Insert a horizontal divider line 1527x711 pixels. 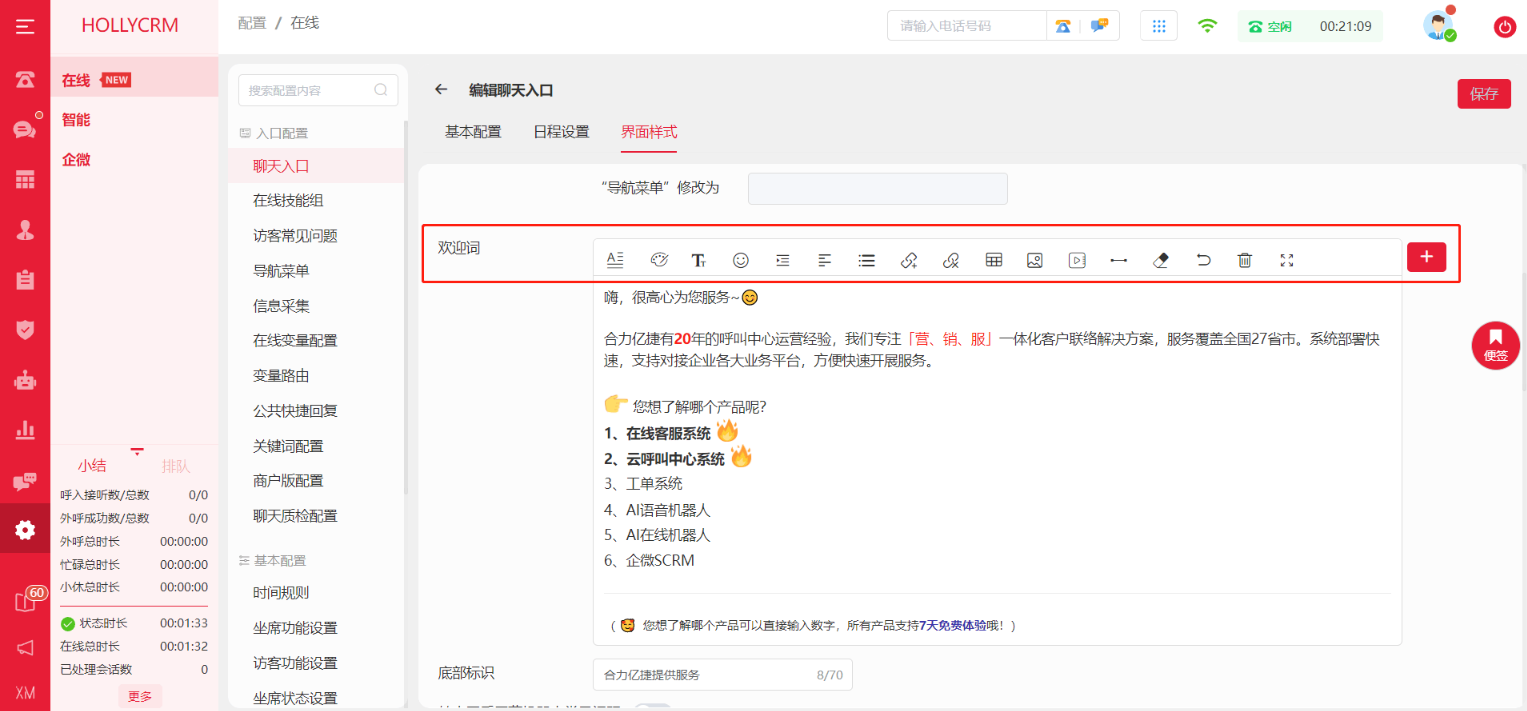pos(1119,260)
